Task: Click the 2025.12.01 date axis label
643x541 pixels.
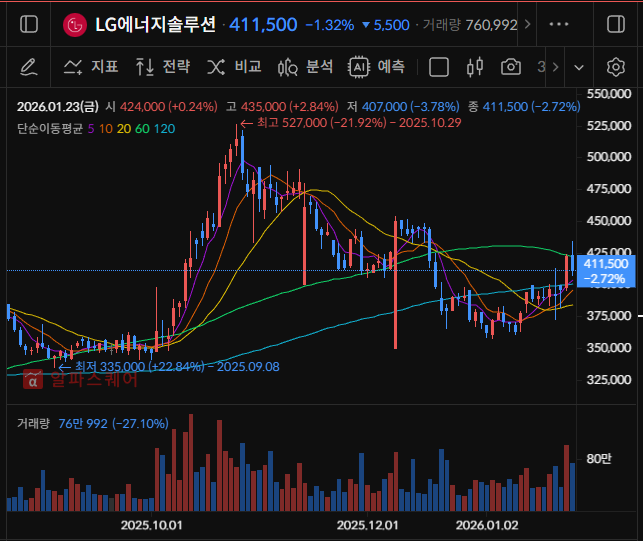Action: point(367,525)
